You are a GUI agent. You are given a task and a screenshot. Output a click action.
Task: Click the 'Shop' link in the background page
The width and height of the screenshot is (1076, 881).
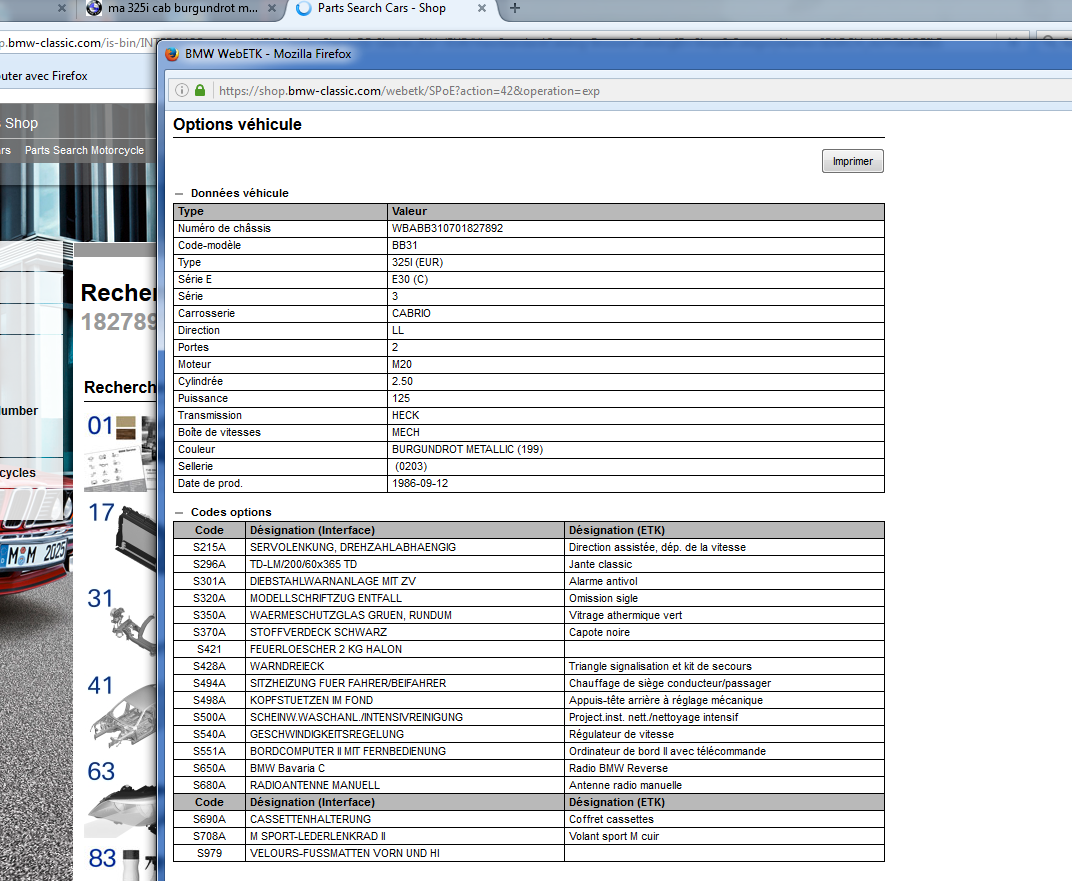pyautogui.click(x=21, y=124)
